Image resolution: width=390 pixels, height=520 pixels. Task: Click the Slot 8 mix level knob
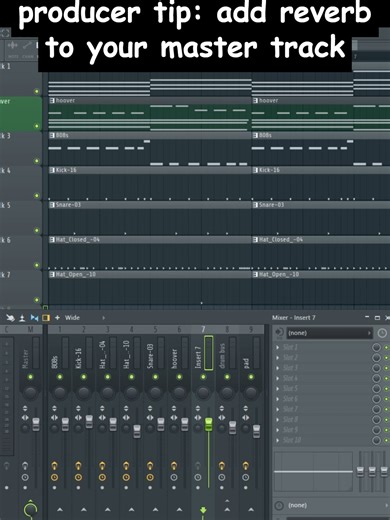(x=377, y=419)
